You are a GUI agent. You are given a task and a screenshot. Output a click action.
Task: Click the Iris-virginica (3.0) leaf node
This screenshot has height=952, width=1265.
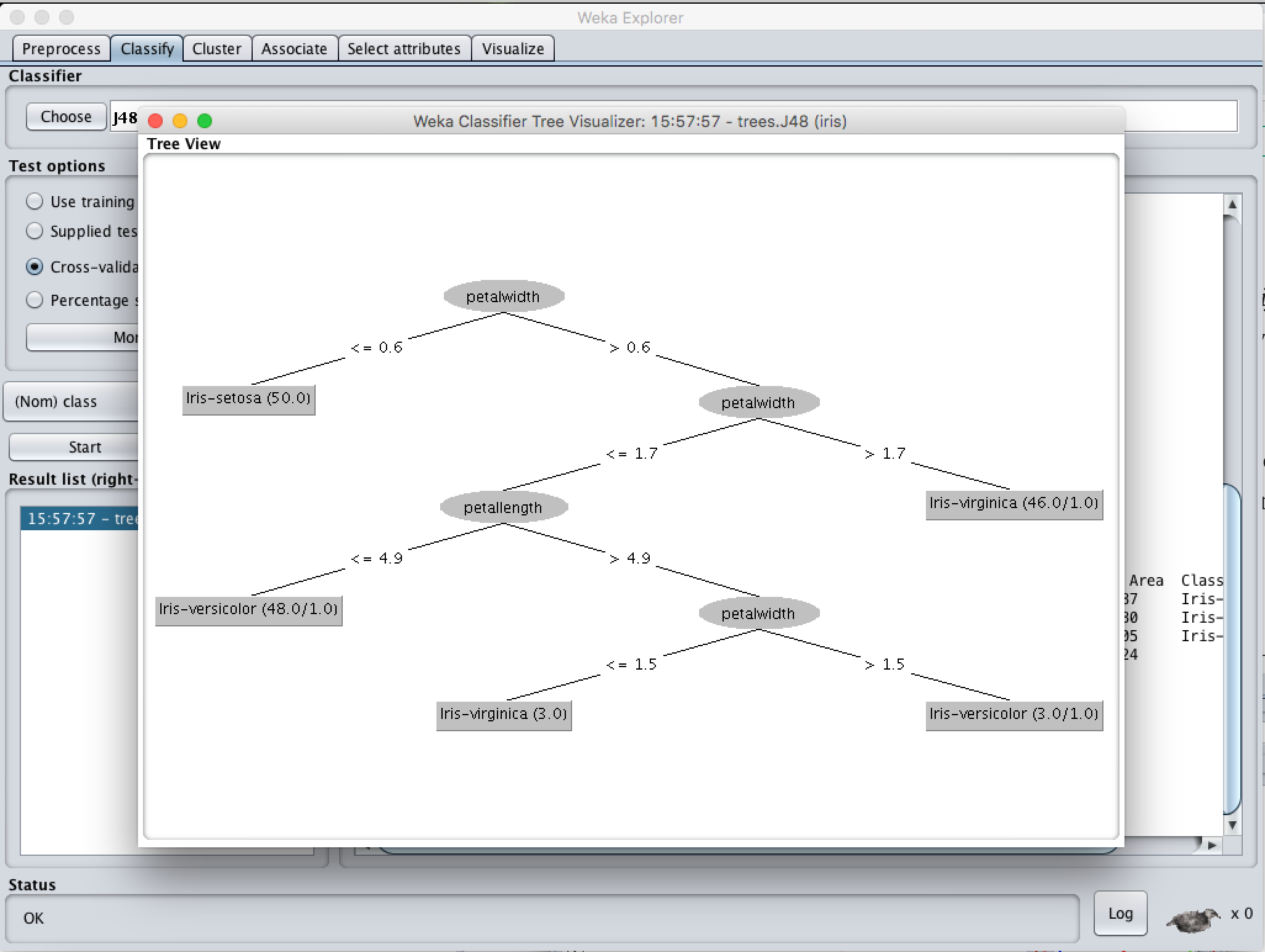[x=504, y=715]
